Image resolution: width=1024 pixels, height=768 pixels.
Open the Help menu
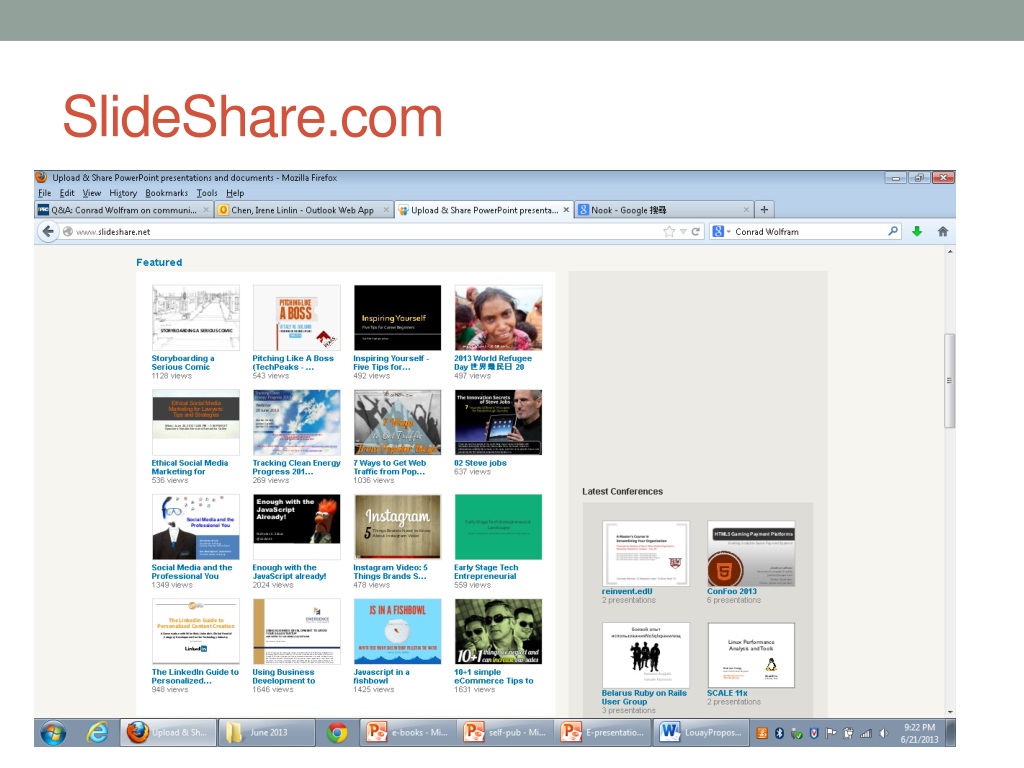point(235,193)
